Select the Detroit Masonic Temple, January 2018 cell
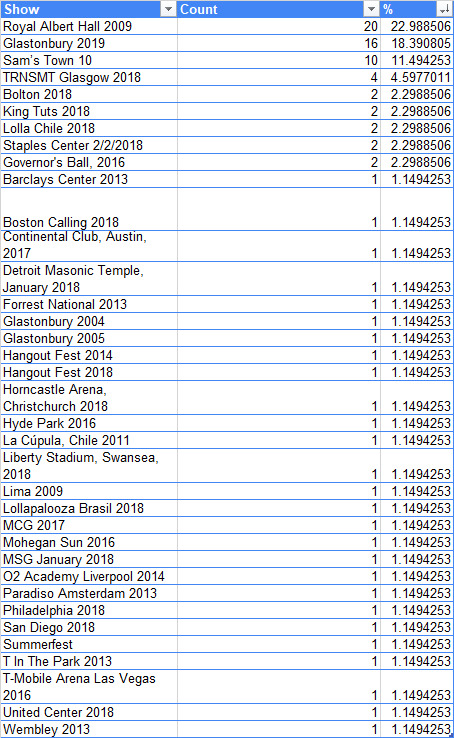 click(89, 279)
